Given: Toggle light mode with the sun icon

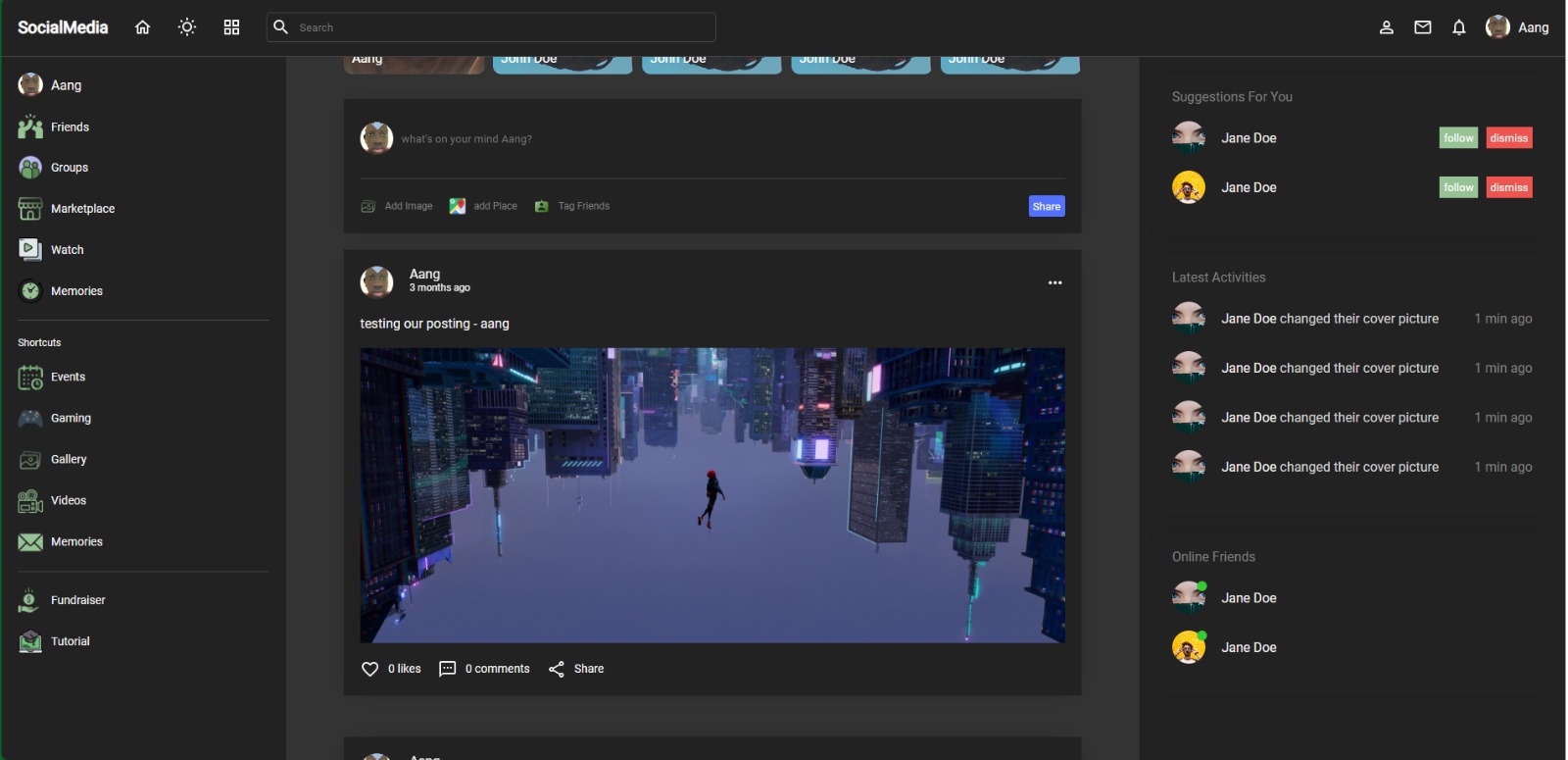Looking at the screenshot, I should [187, 27].
